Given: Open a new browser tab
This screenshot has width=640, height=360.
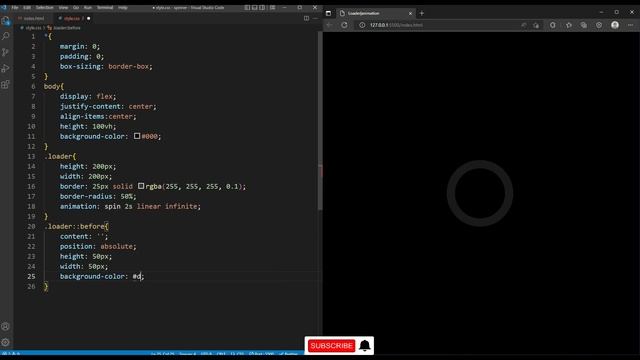Looking at the screenshot, I should (x=422, y=13).
